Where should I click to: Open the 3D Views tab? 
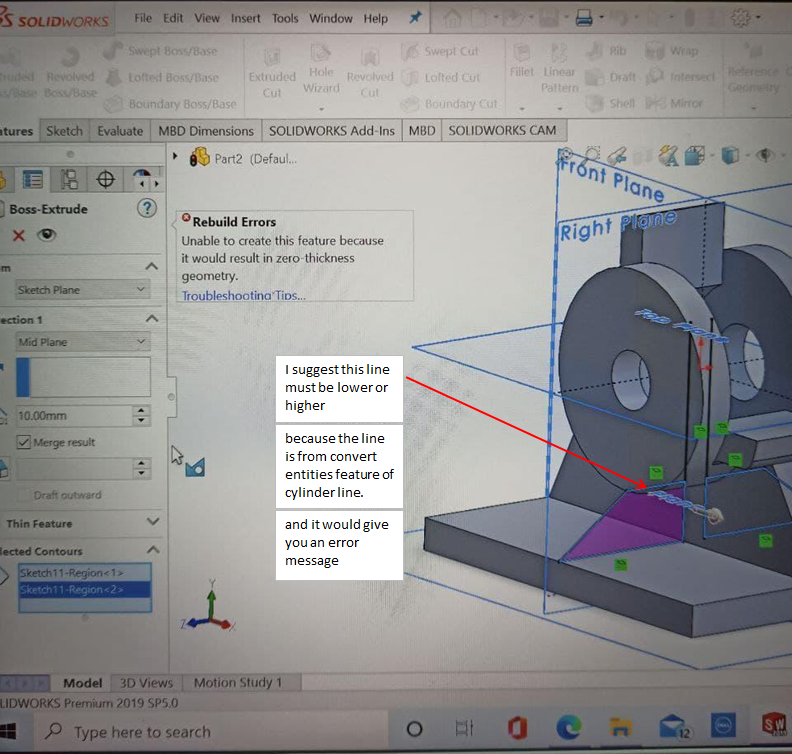[x=146, y=683]
